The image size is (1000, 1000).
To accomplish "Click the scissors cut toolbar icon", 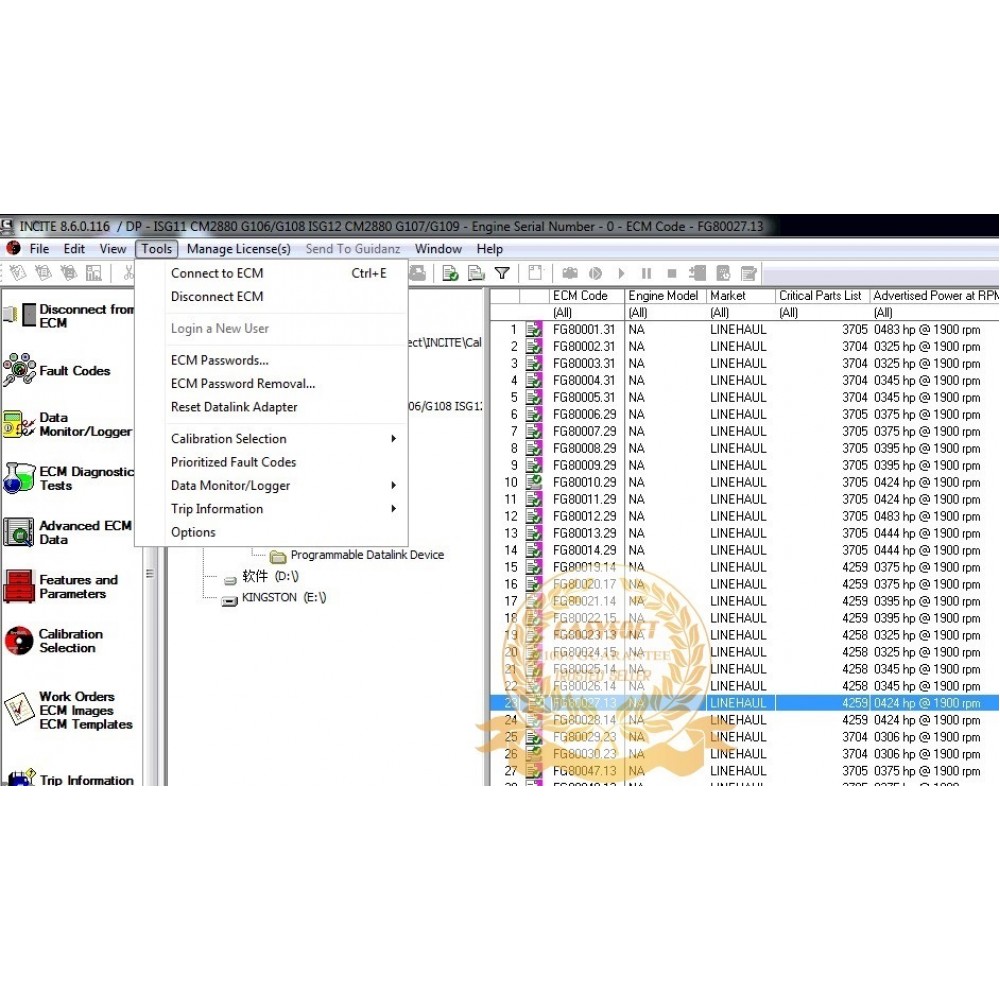I will click(128, 274).
